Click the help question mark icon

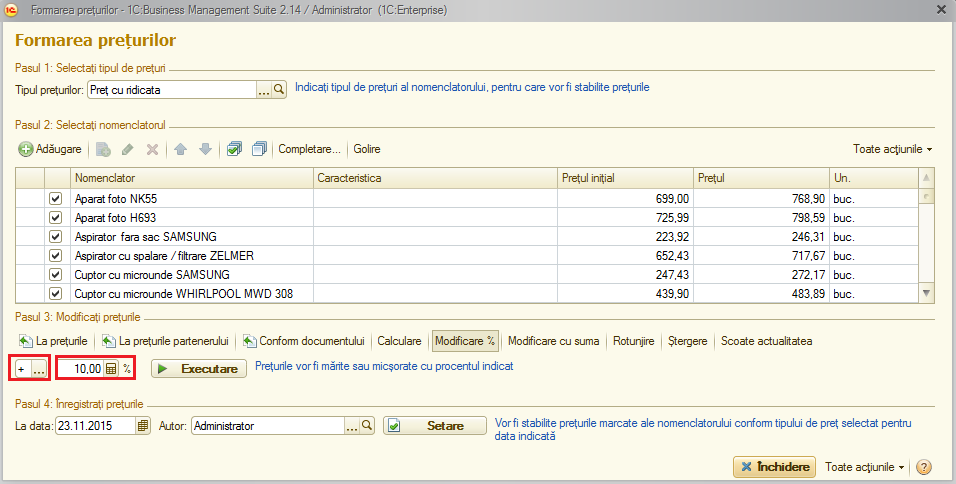(x=924, y=467)
